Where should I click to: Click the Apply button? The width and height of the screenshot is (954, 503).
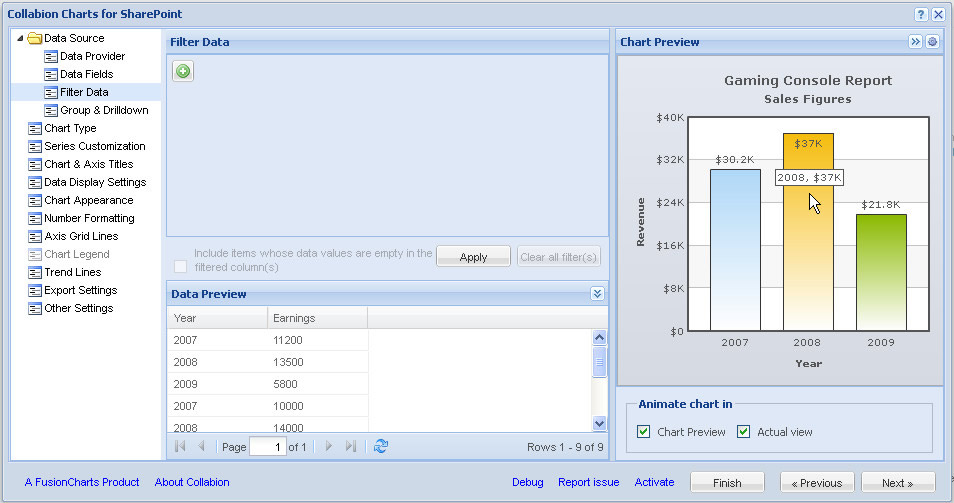(x=473, y=257)
